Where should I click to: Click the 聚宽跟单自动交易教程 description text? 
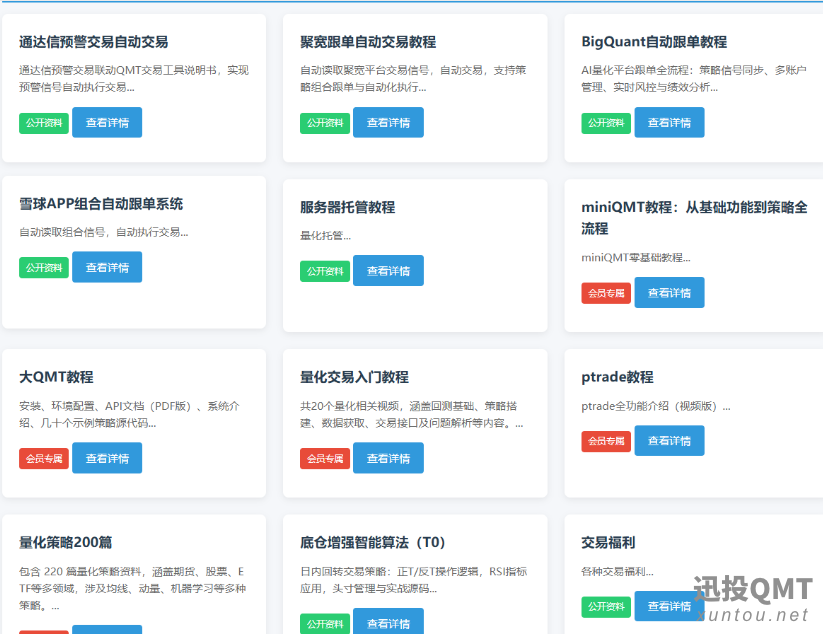tap(413, 78)
